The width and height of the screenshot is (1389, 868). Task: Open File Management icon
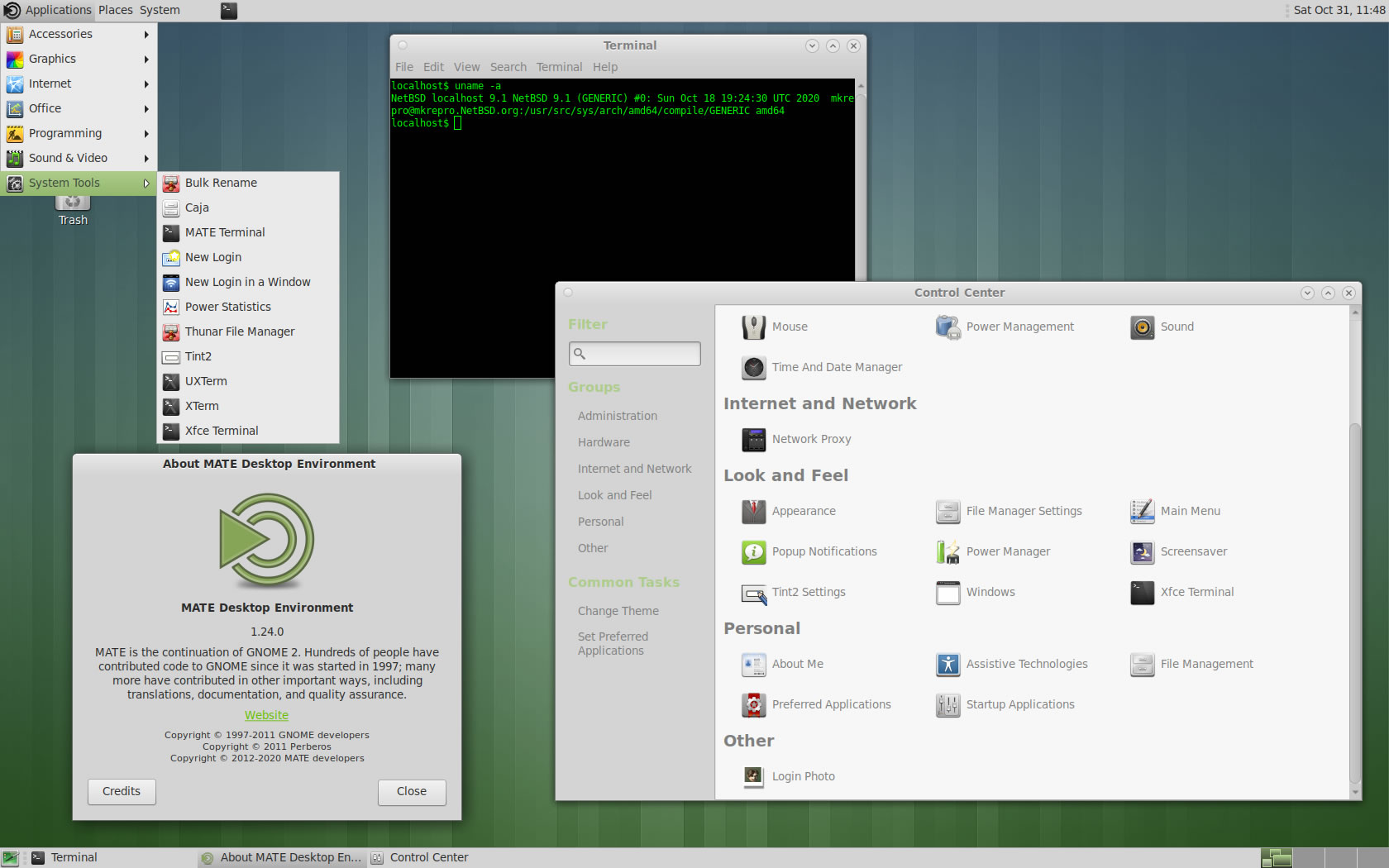1142,665
